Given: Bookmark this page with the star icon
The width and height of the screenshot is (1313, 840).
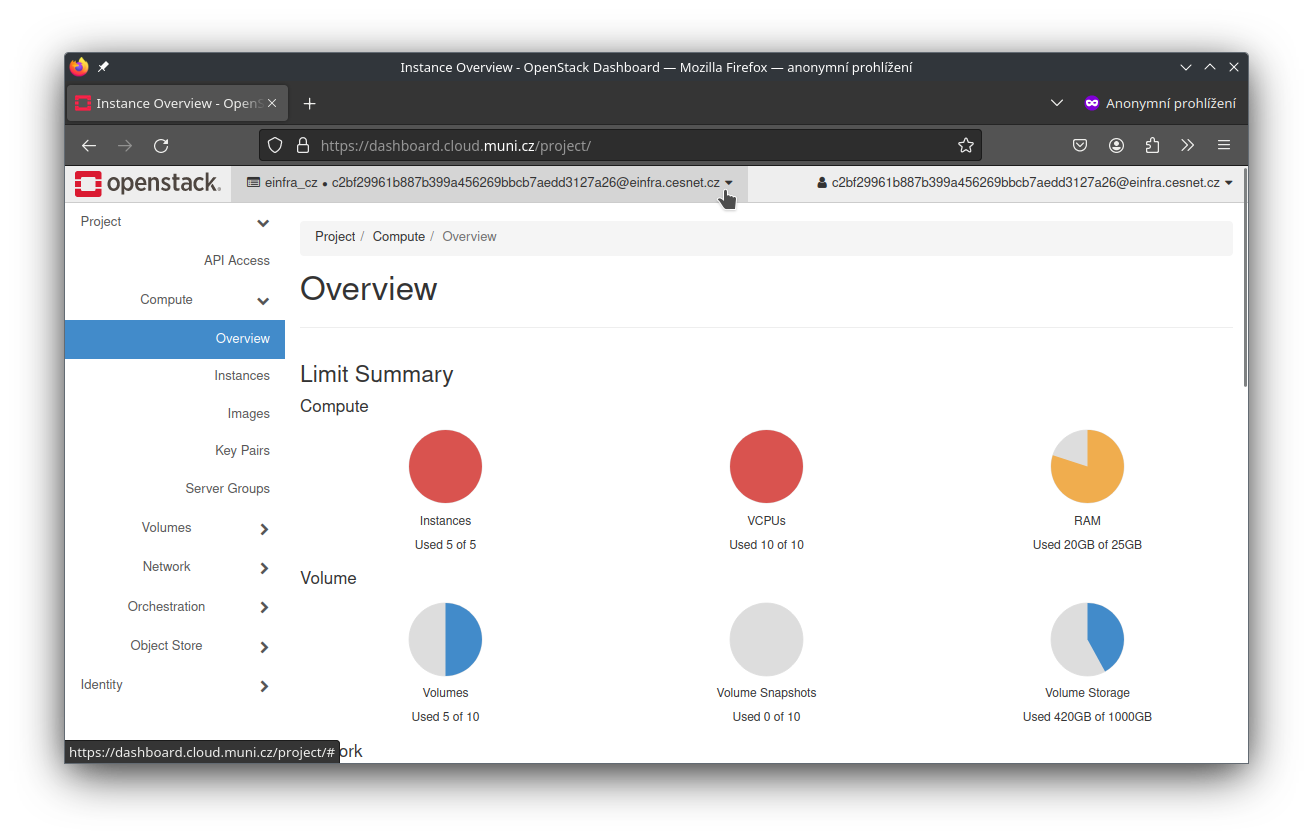Looking at the screenshot, I should [x=965, y=146].
